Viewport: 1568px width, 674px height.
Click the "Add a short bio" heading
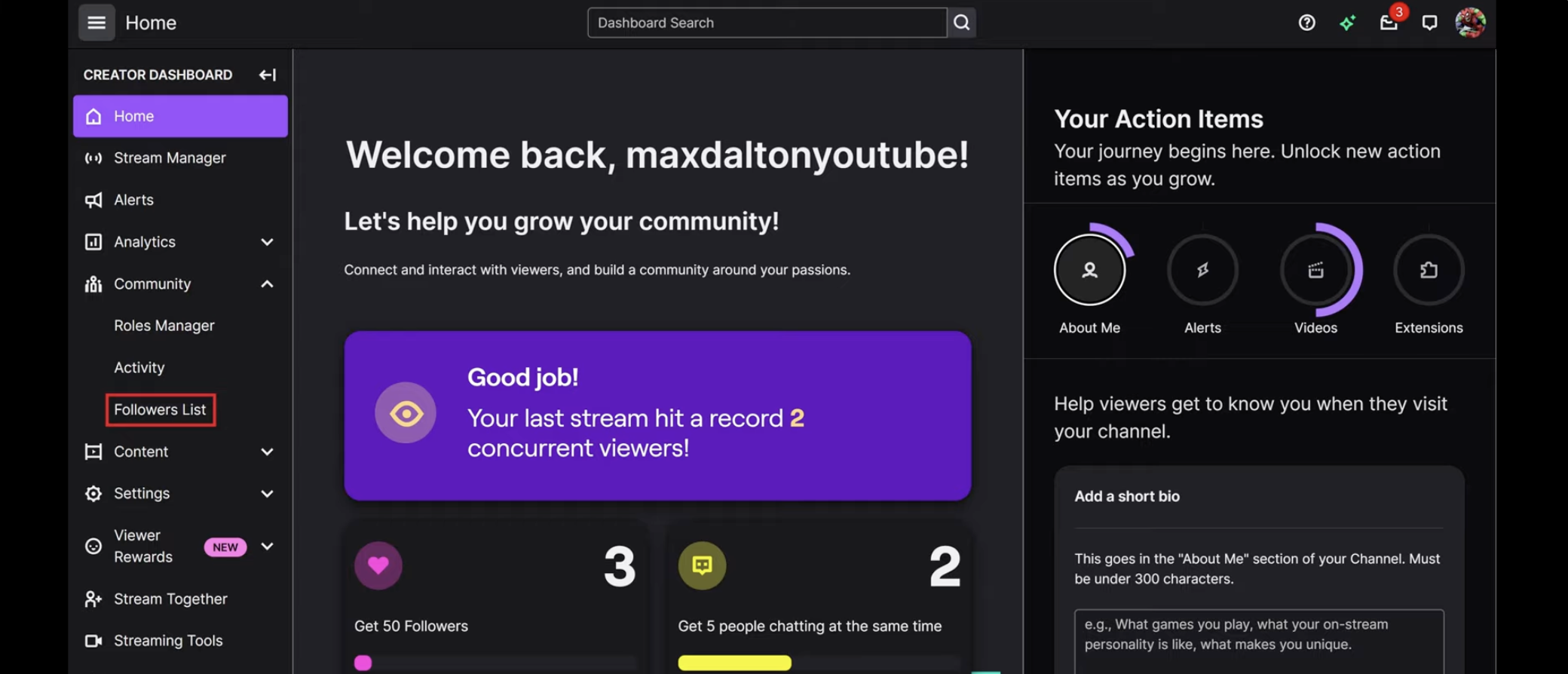[x=1127, y=497]
